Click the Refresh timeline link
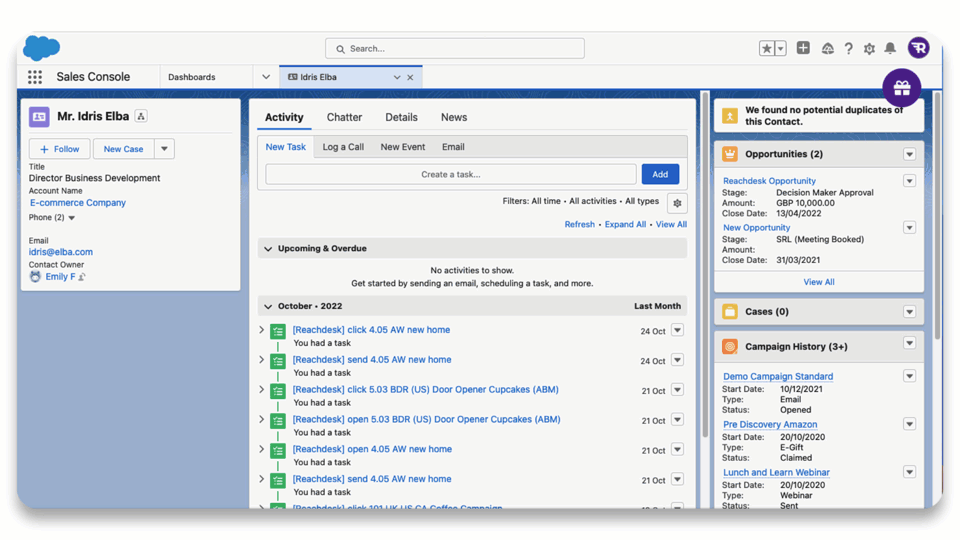Viewport: 960px width, 540px height. pos(579,225)
